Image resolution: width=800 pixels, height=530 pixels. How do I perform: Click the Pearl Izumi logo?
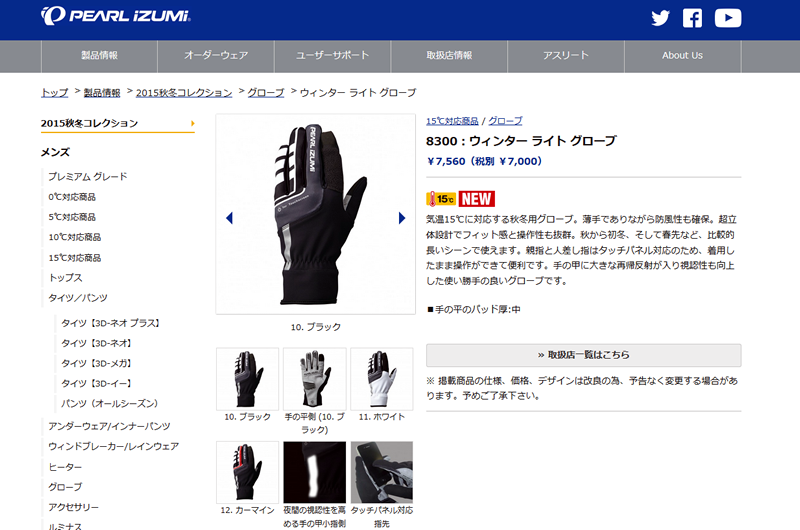(116, 16)
